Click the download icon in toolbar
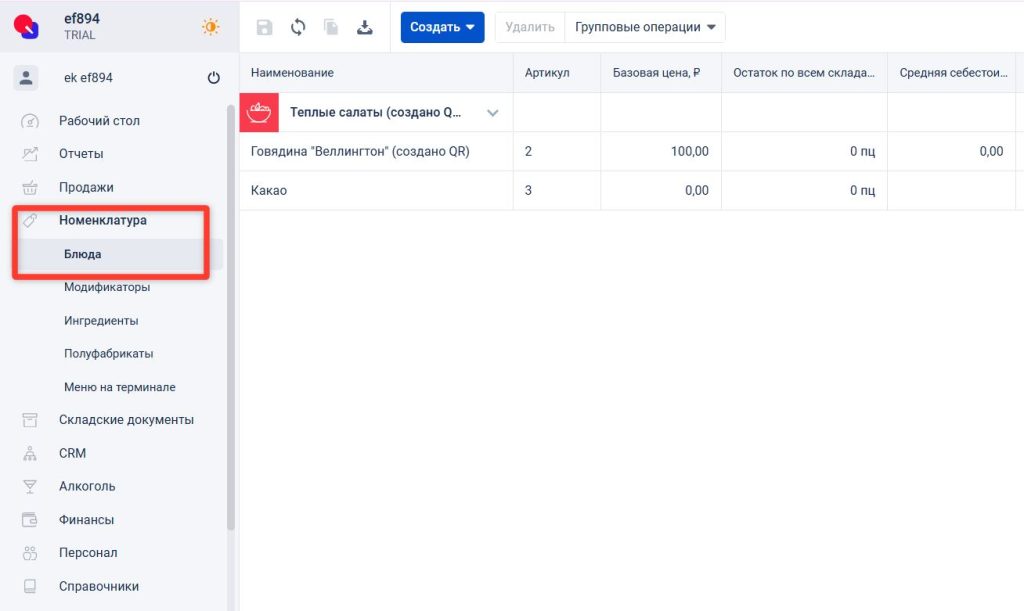The image size is (1024, 611). pos(365,27)
